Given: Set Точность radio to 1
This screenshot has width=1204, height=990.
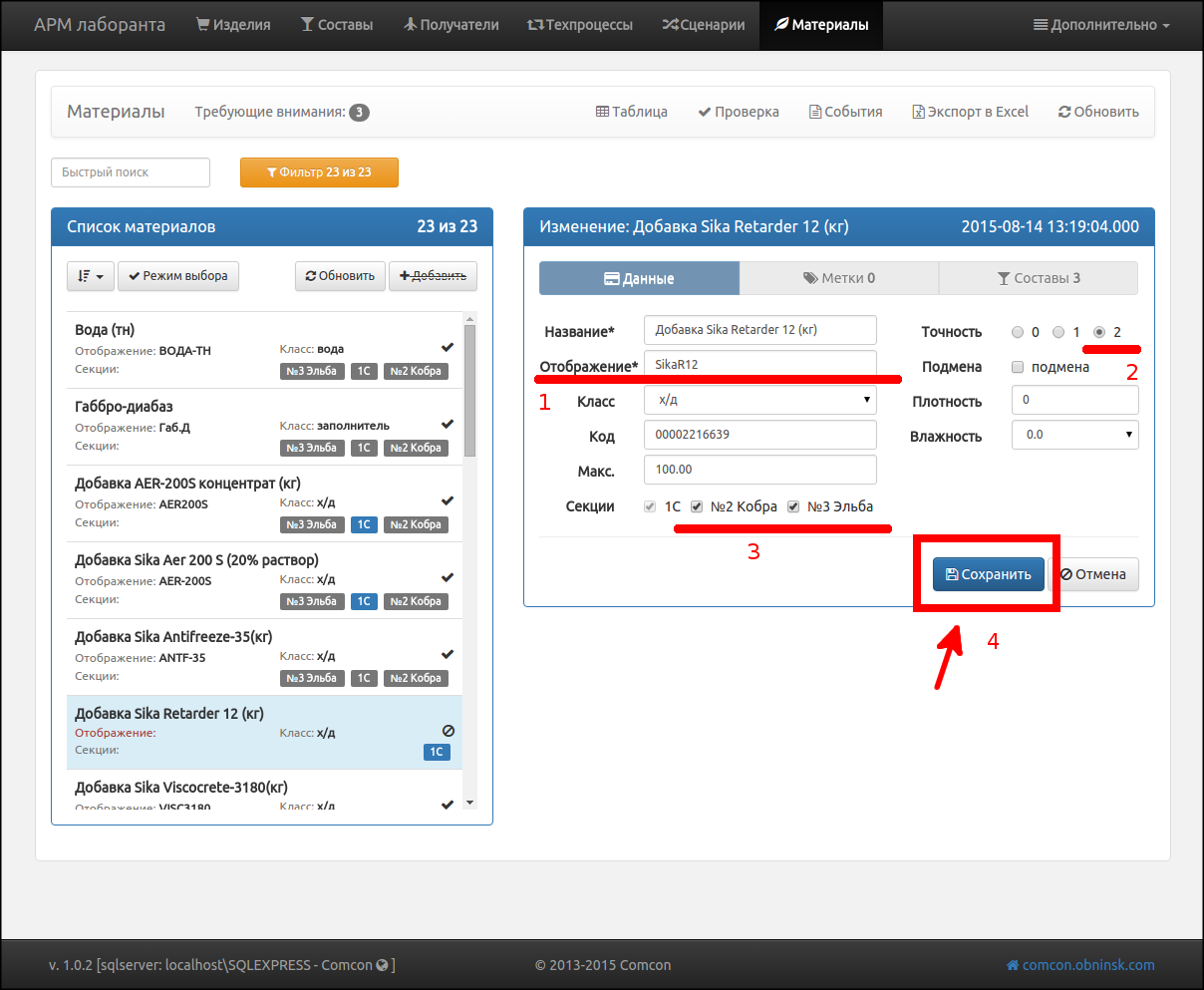Looking at the screenshot, I should pyautogui.click(x=1058, y=332).
